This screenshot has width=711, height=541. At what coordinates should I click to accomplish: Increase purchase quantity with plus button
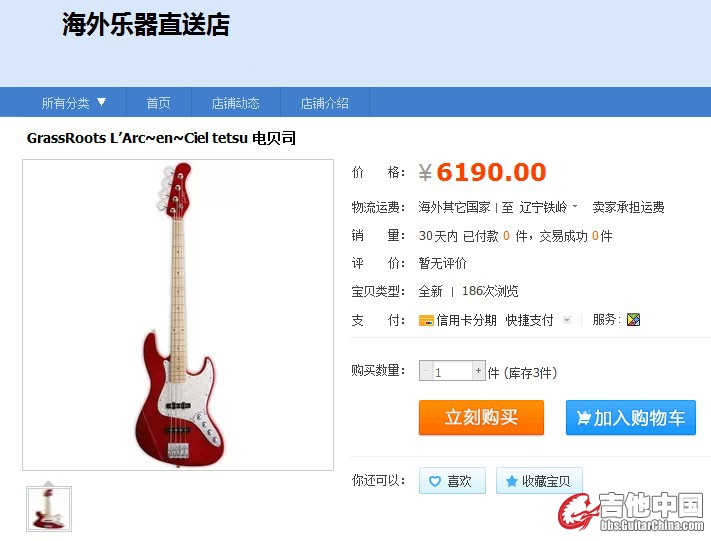[478, 371]
